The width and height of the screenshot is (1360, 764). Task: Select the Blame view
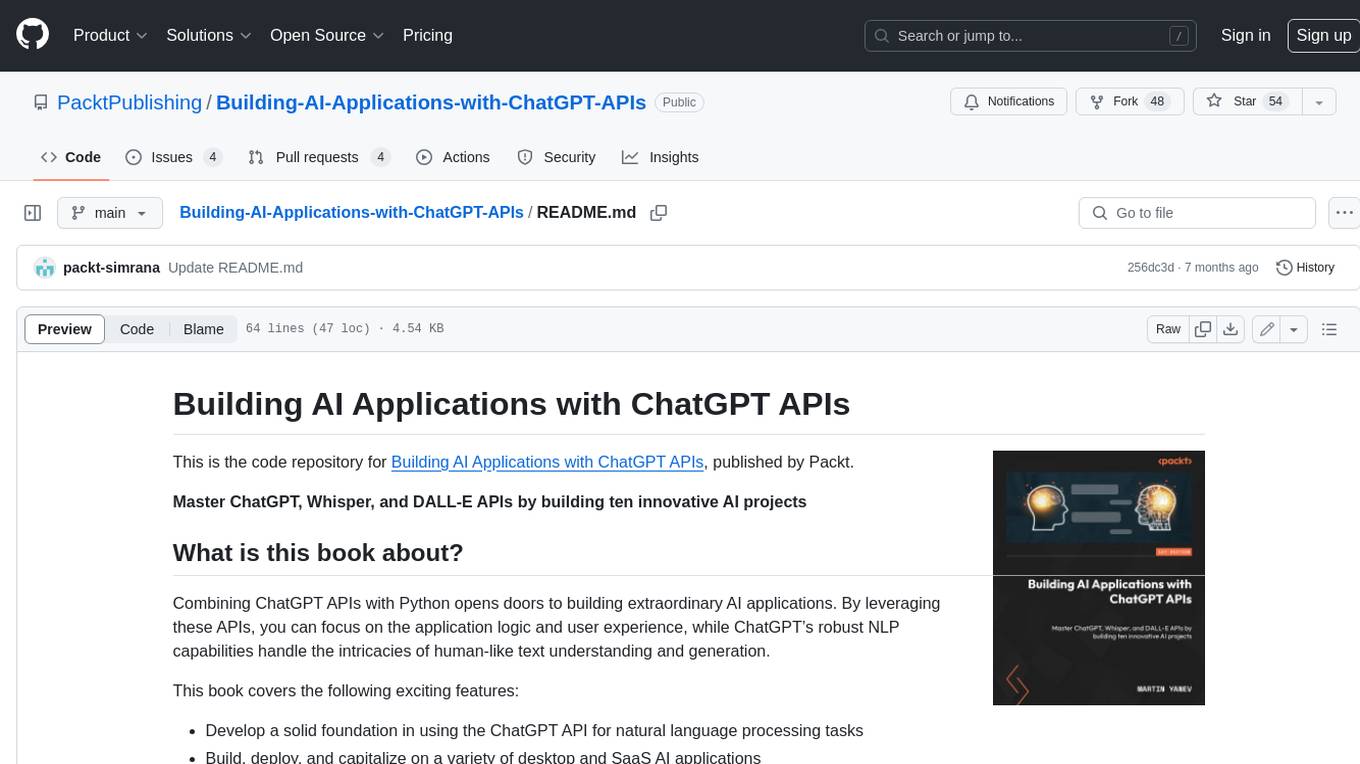[x=203, y=329]
